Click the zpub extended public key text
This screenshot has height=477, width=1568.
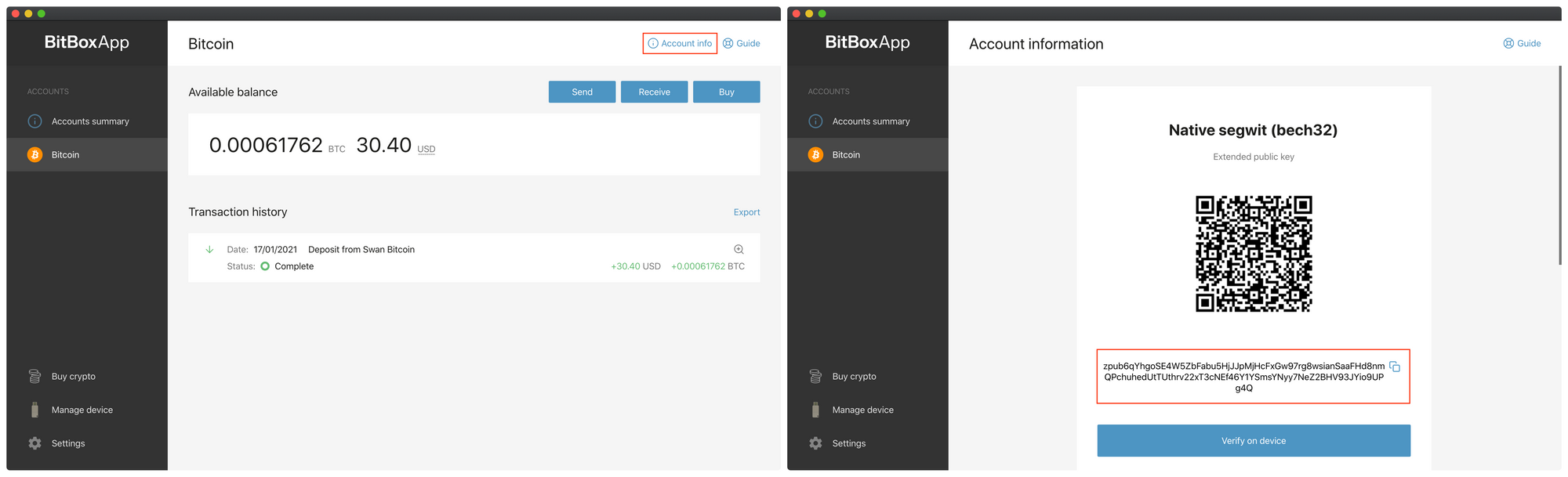(1243, 377)
